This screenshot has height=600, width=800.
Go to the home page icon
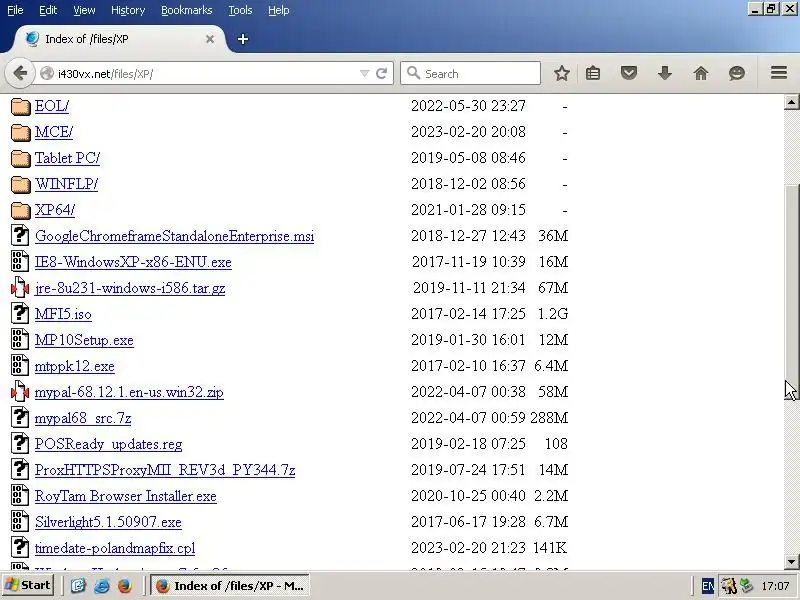pos(701,73)
